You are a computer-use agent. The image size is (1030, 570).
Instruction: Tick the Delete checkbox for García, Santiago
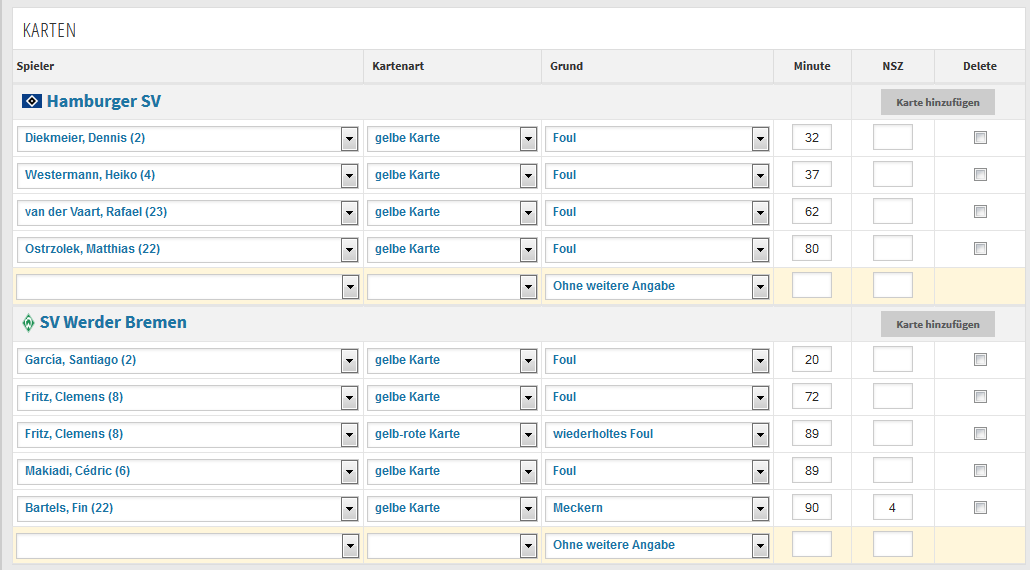[980, 360]
